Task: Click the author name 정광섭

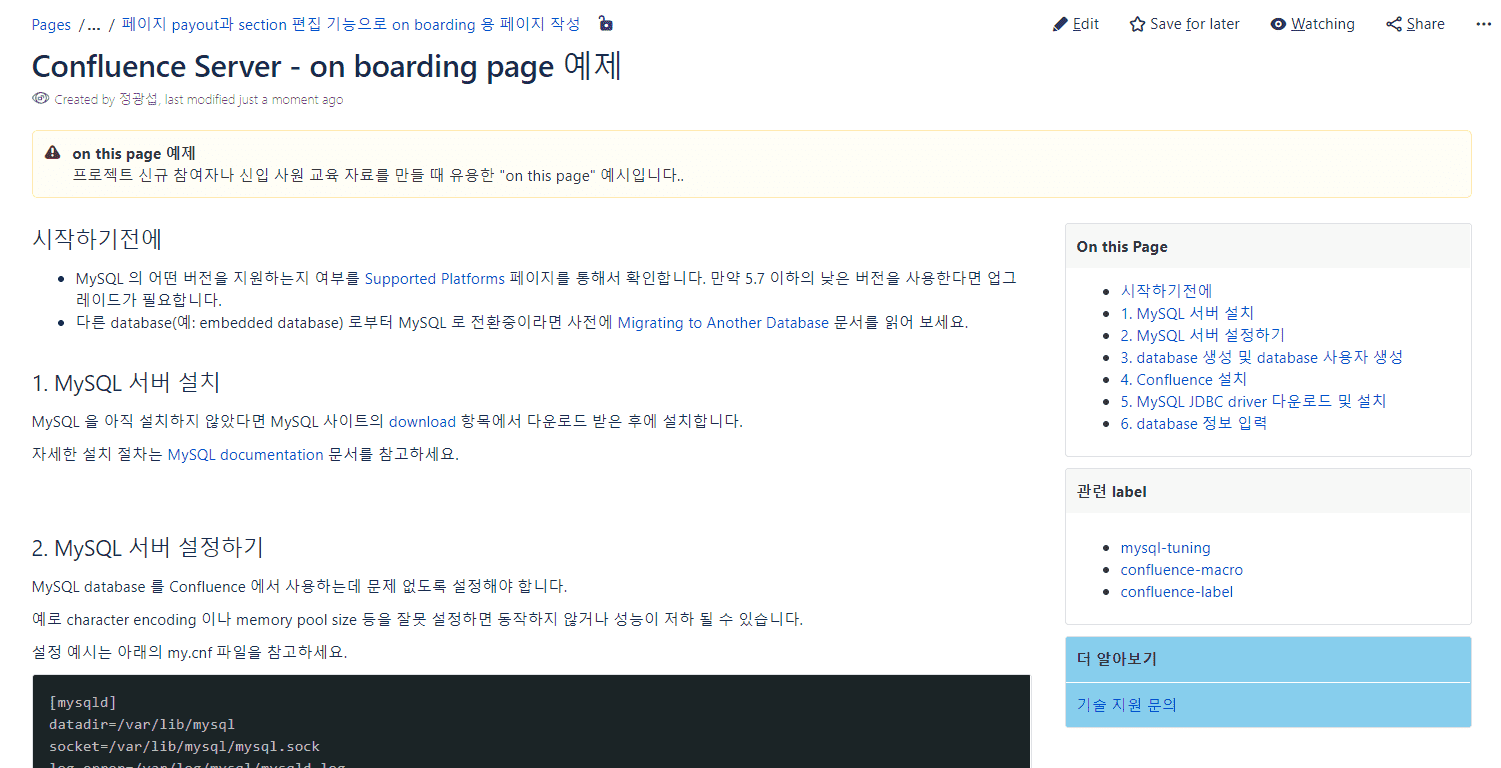Action: tap(138, 99)
